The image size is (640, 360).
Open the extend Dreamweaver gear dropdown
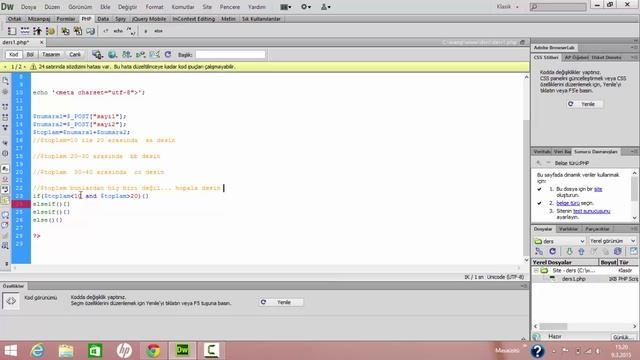tap(306, 7)
